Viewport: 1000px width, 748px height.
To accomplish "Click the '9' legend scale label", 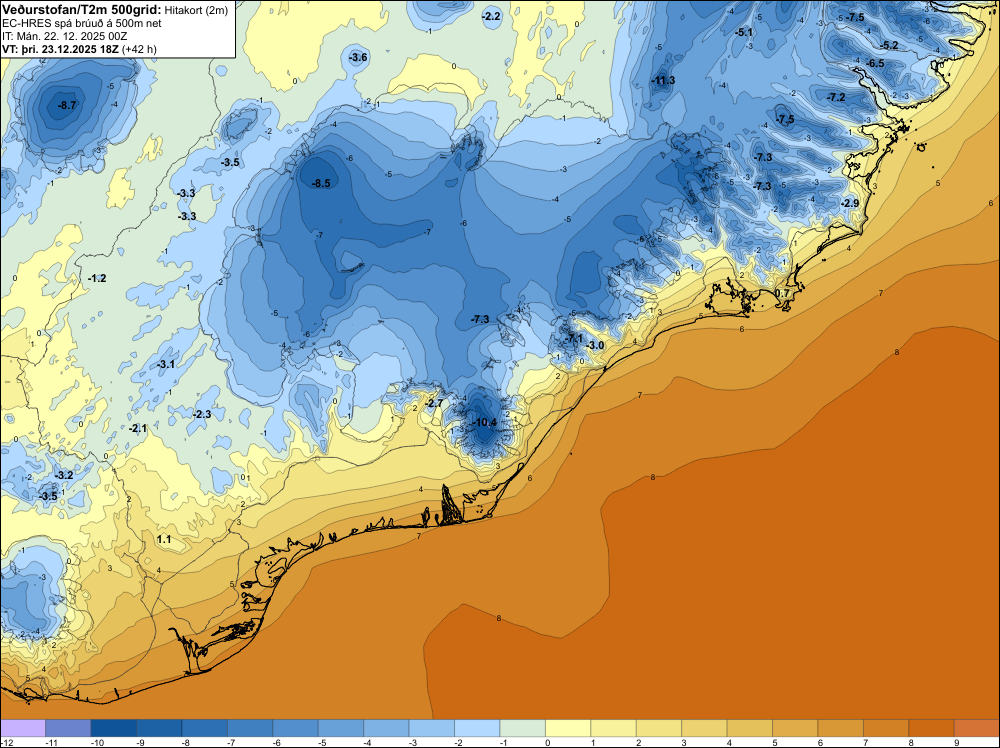I will point(957,743).
